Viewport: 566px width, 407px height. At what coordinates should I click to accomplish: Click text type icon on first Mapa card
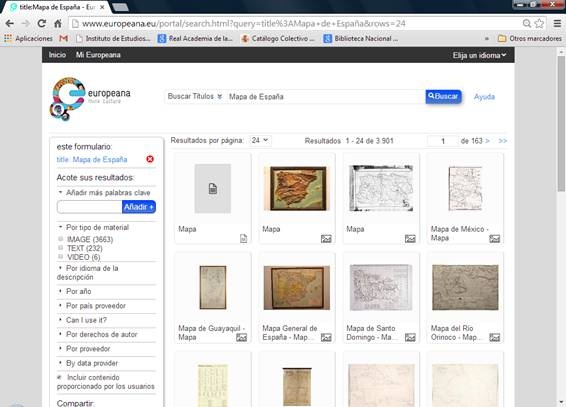coord(244,238)
